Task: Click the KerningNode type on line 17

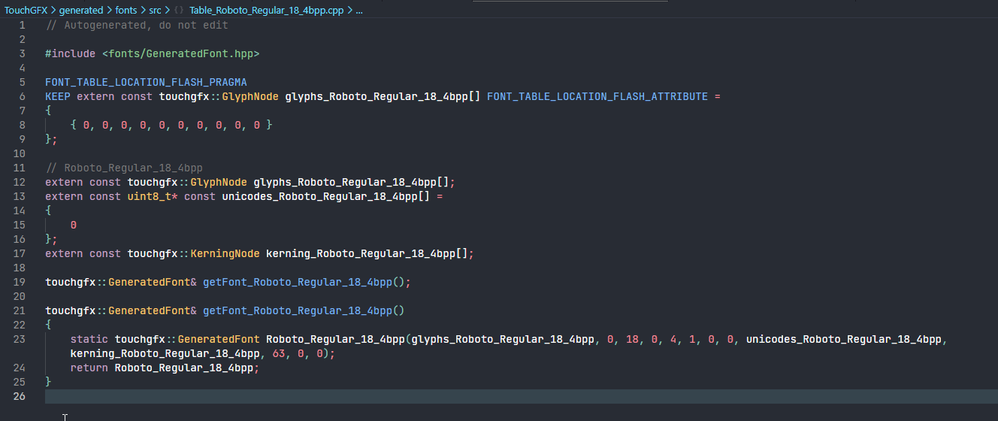Action: coord(225,253)
